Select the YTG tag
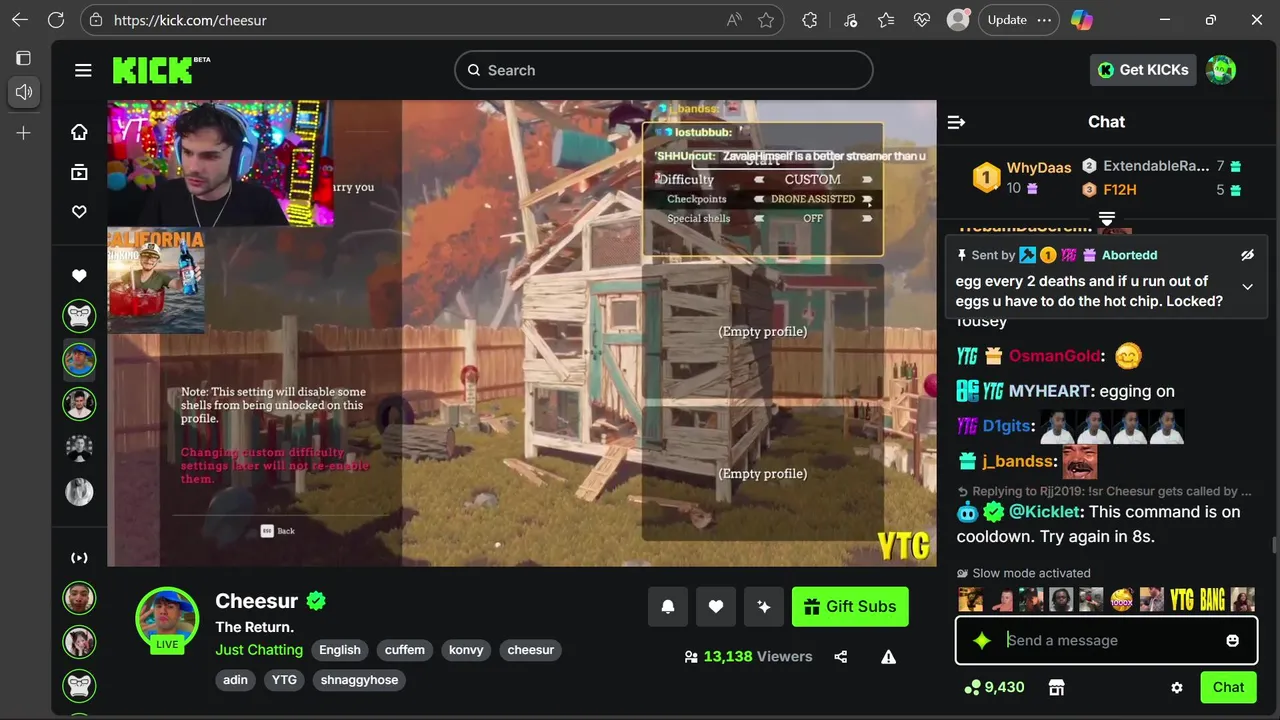The width and height of the screenshot is (1280, 720). point(285,680)
